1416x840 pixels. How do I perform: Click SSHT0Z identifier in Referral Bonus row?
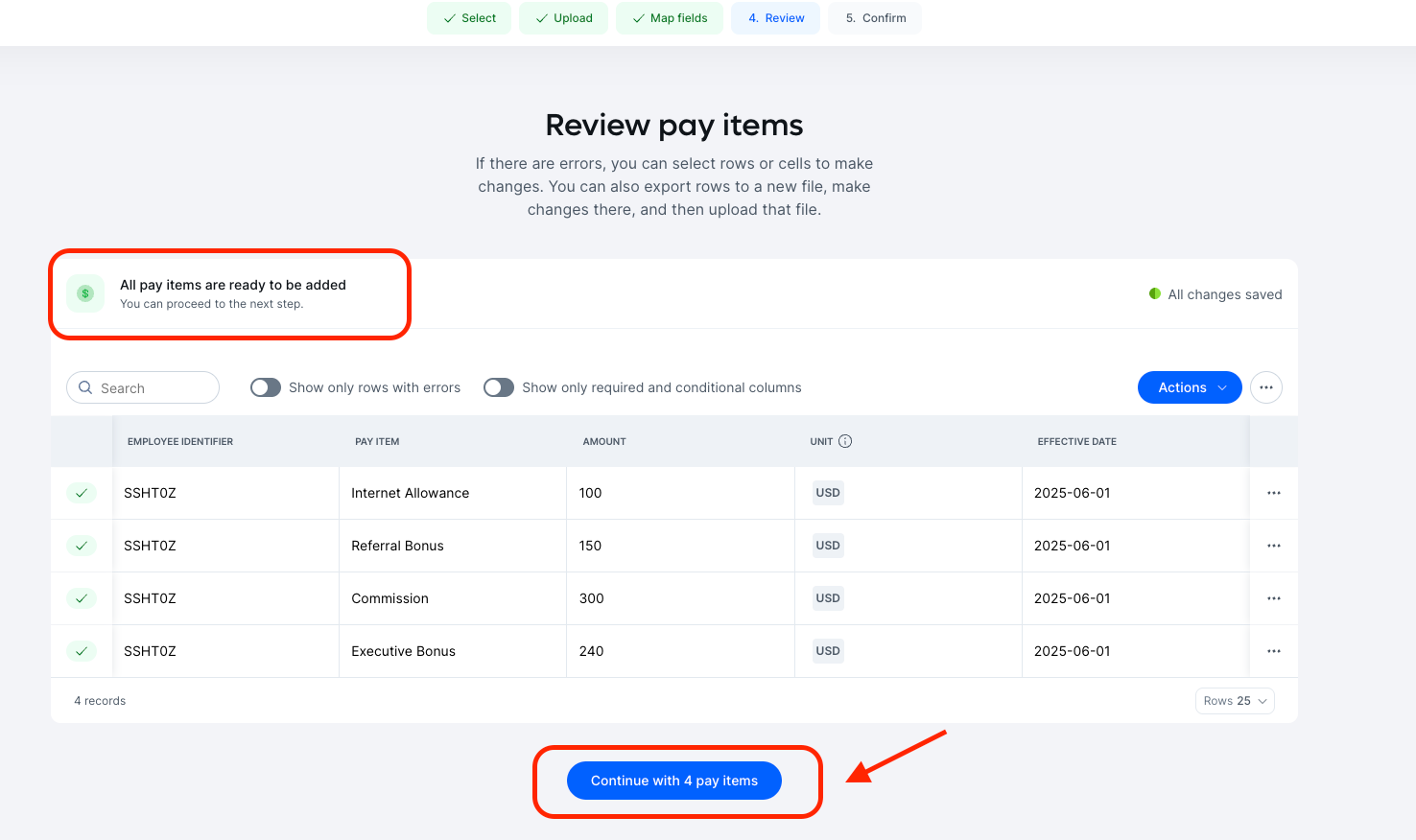click(x=150, y=546)
